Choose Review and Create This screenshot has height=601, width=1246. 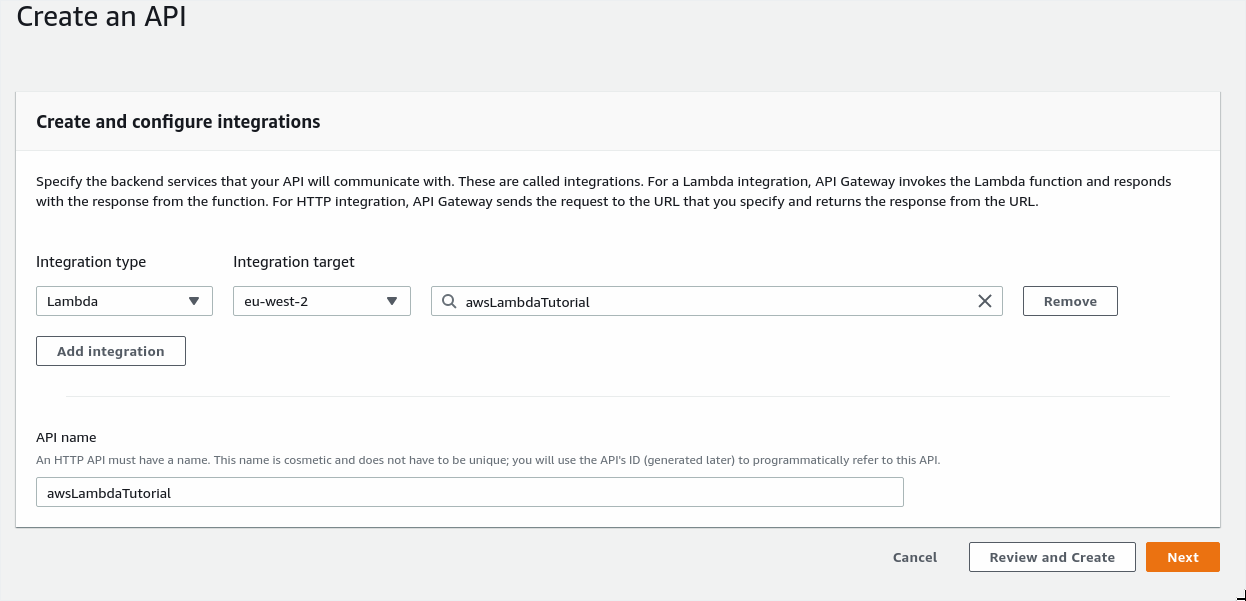(x=1051, y=557)
